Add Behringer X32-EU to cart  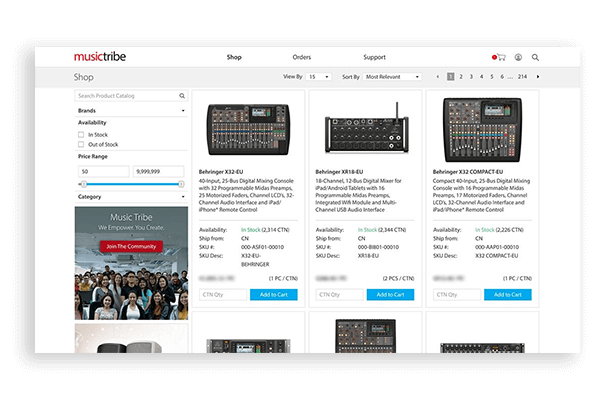pos(274,295)
